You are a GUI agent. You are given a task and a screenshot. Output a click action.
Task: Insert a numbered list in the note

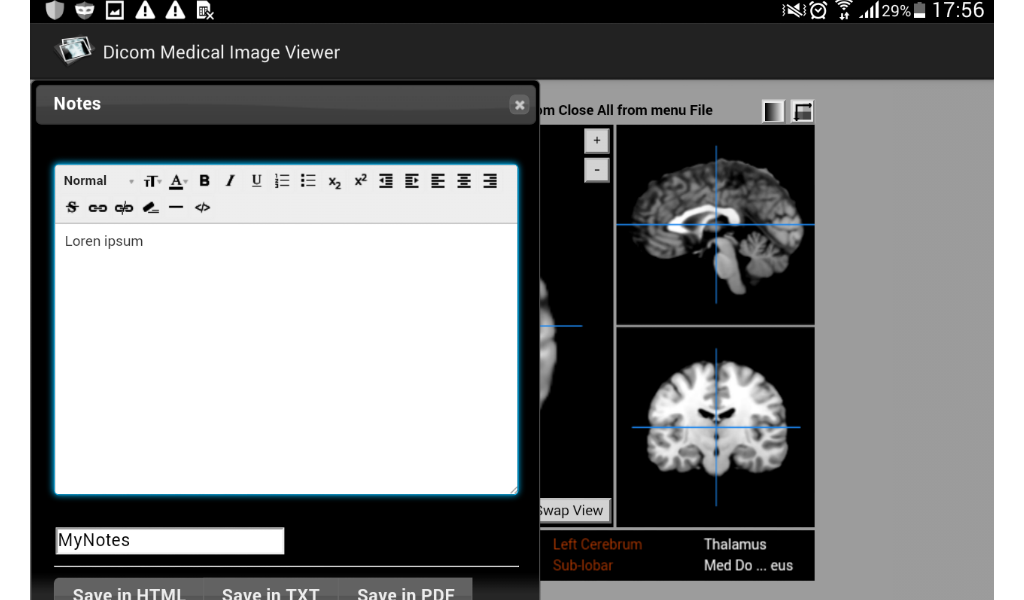281,181
